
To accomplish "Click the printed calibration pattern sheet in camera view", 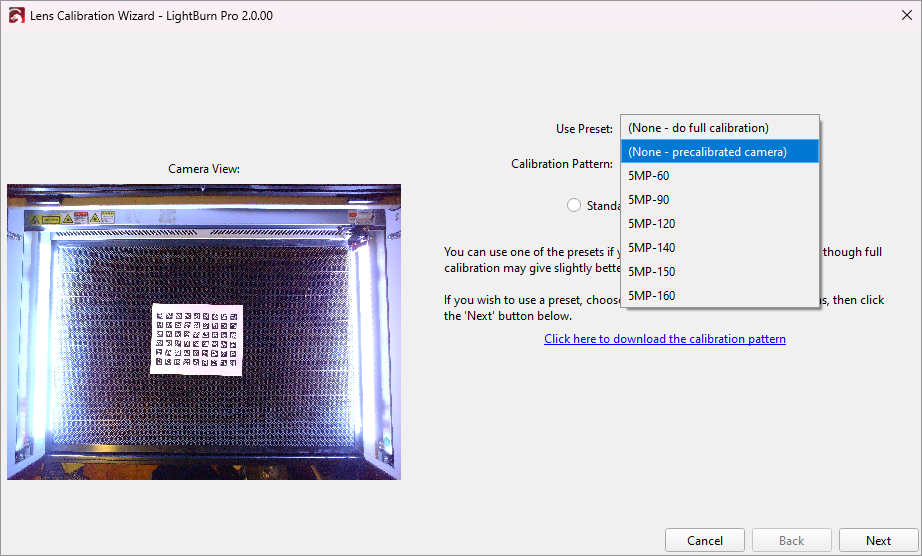I will [196, 340].
